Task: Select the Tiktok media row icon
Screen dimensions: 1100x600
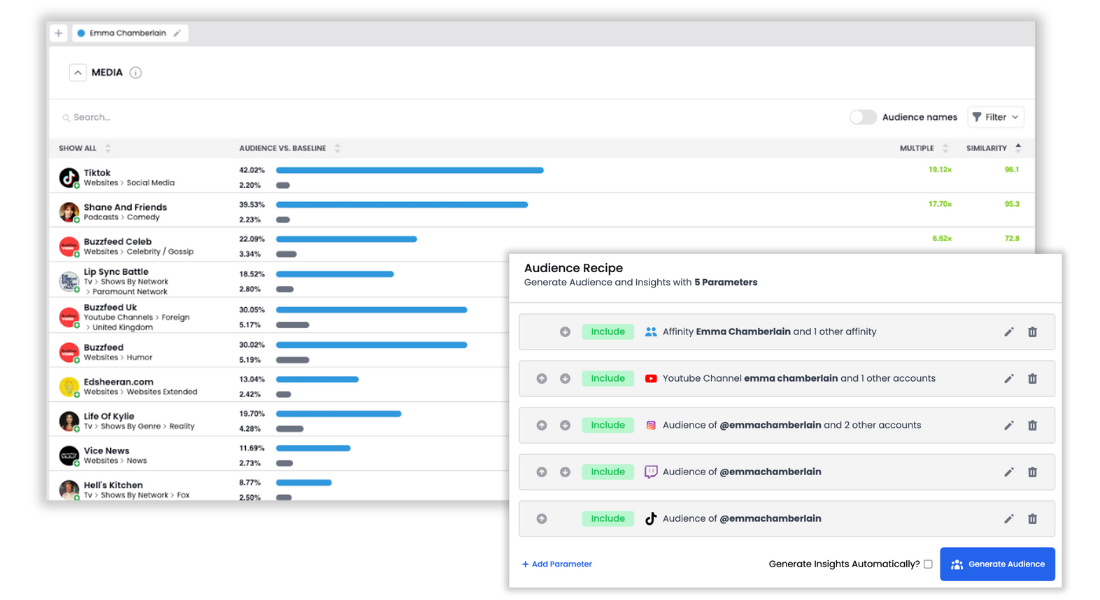Action: click(69, 178)
